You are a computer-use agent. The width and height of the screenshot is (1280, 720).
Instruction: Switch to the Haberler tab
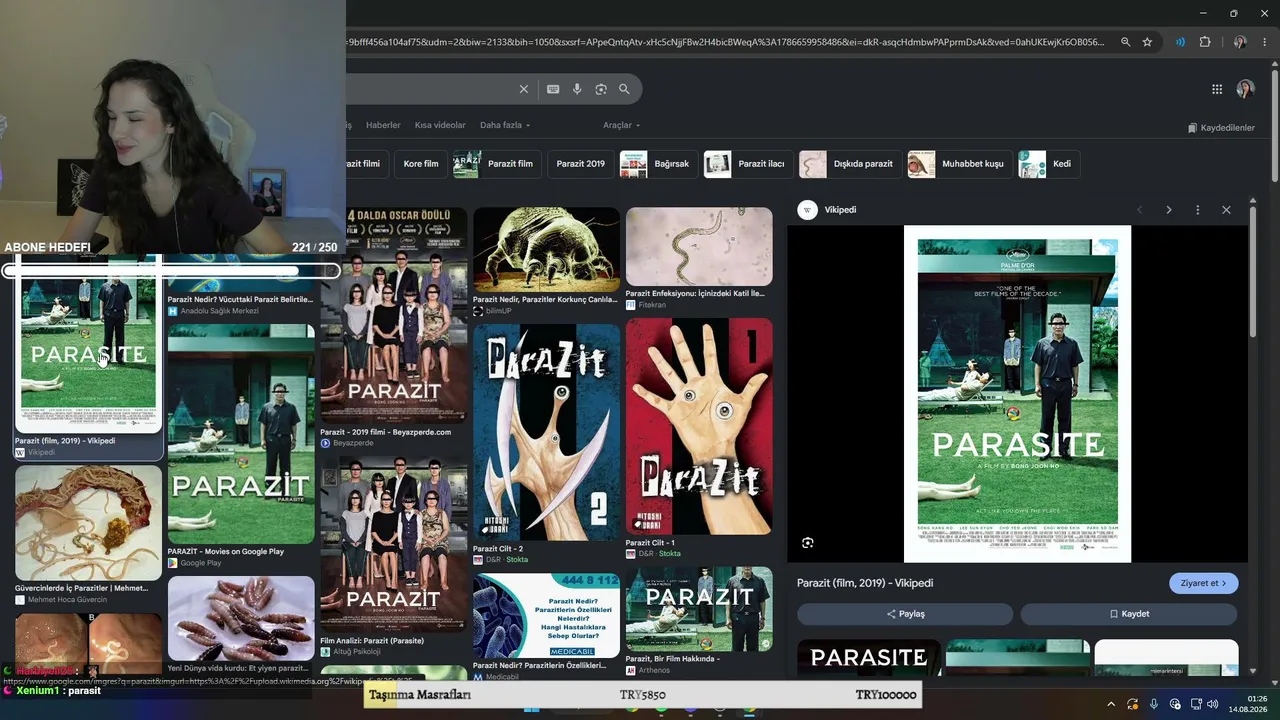click(x=383, y=125)
